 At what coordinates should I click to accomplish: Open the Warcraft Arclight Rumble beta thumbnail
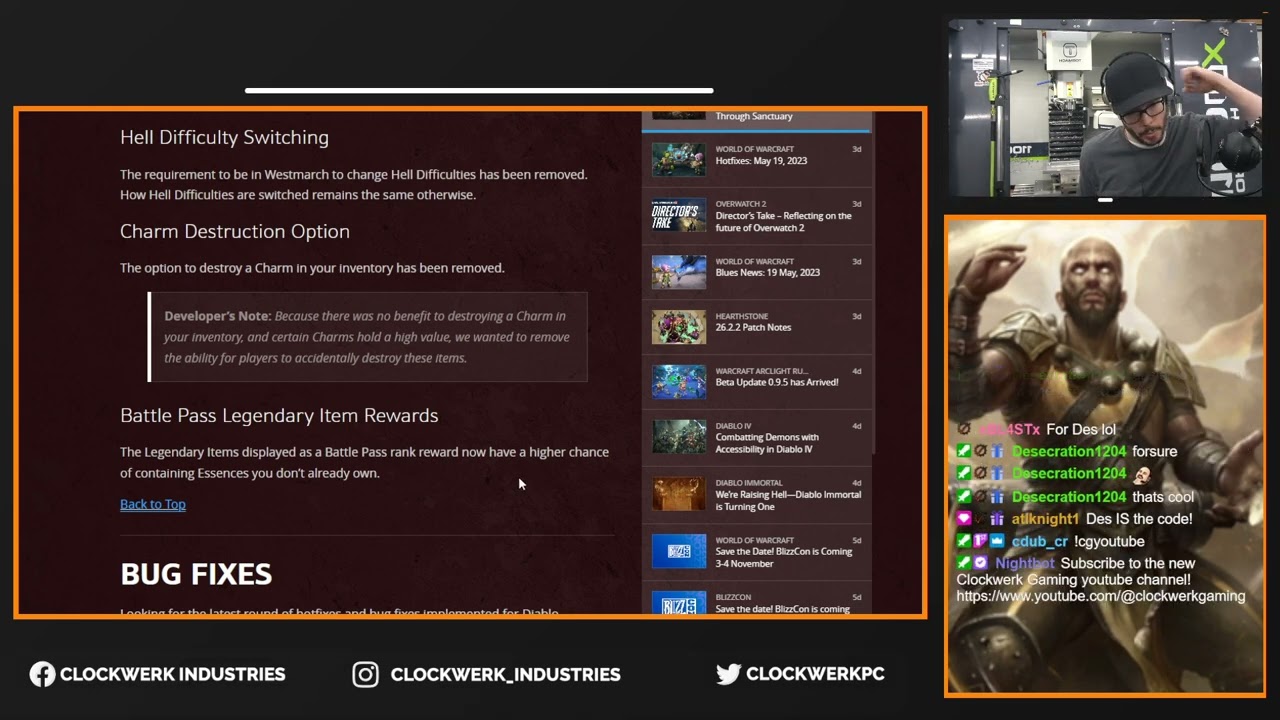[x=679, y=382]
